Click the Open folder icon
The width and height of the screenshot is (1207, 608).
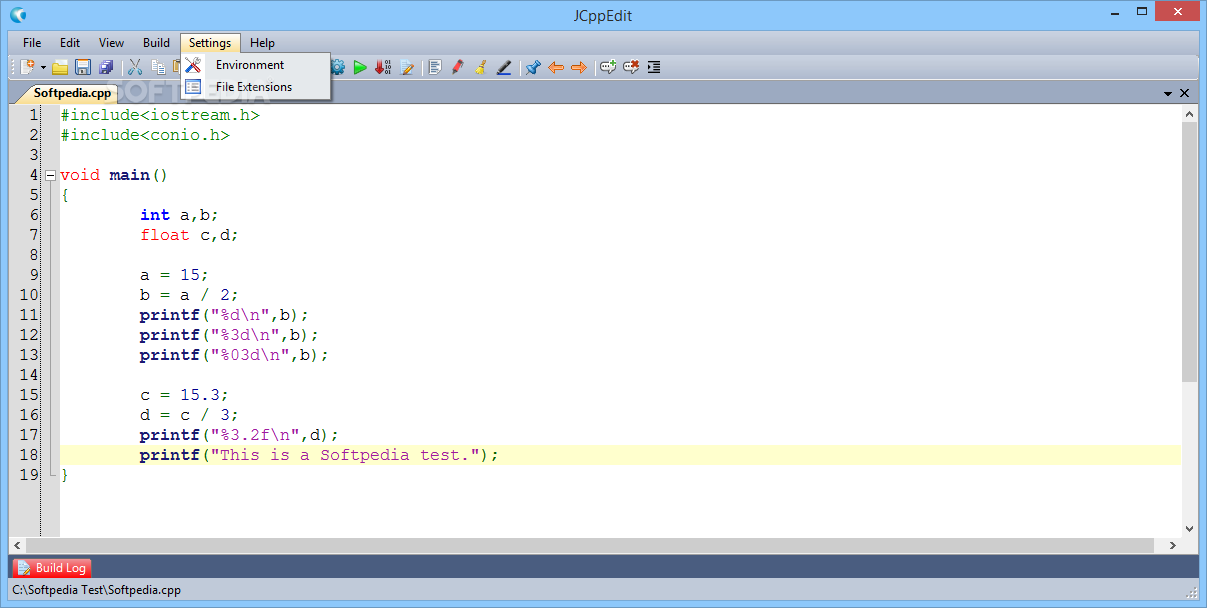(x=60, y=67)
